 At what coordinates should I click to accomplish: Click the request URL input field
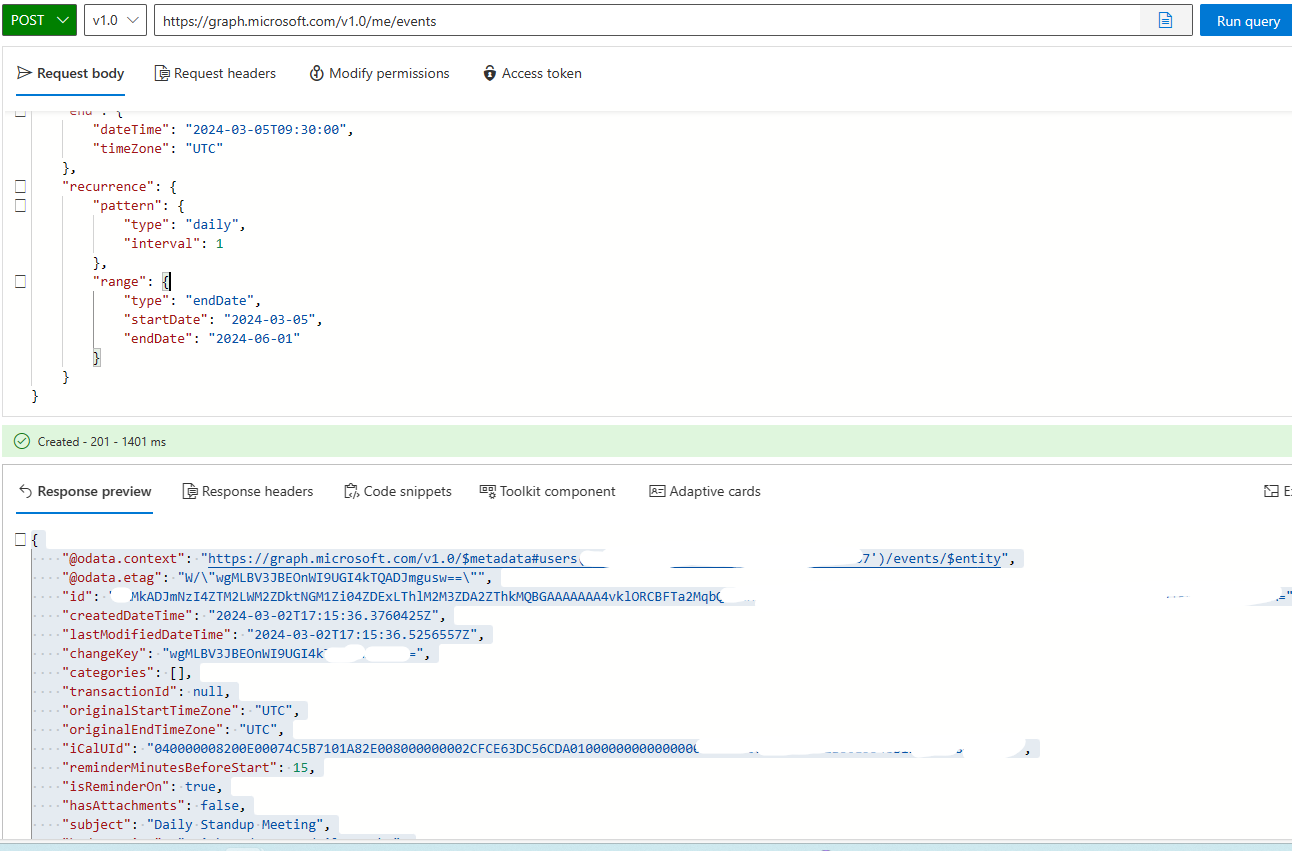click(x=646, y=20)
